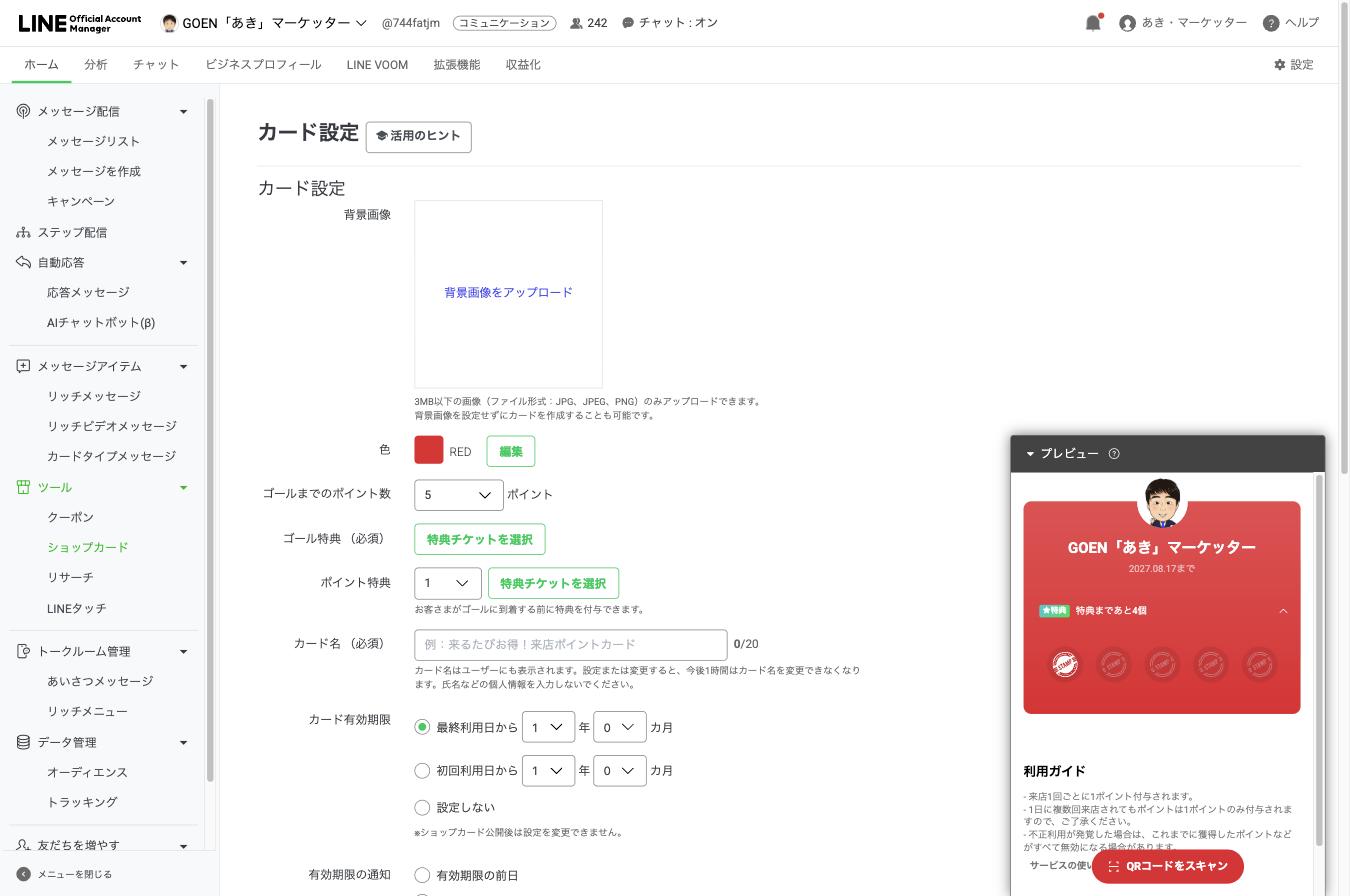Open the point bonus number dropdown

[x=448, y=583]
